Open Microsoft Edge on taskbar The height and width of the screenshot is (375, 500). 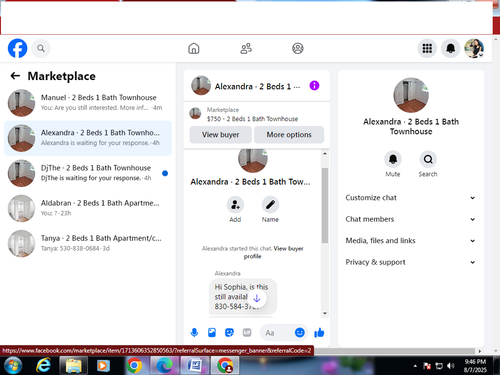pyautogui.click(x=164, y=366)
